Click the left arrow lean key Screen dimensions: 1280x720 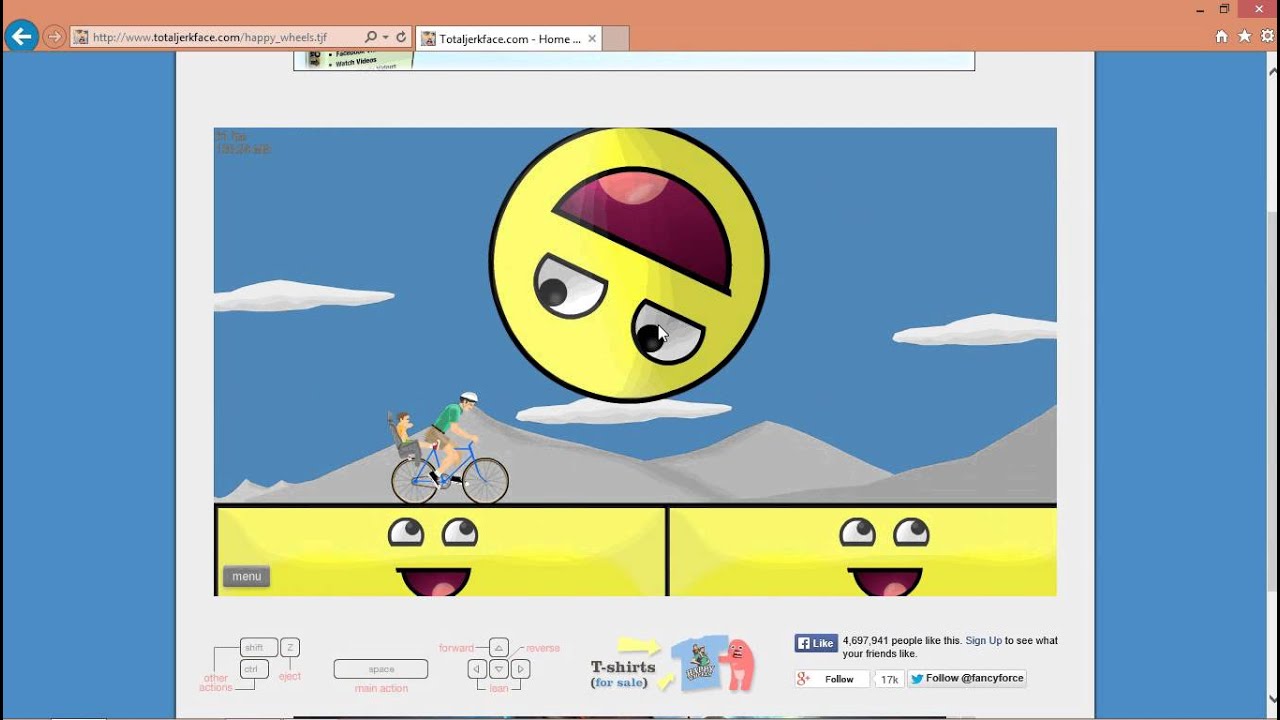pos(478,669)
